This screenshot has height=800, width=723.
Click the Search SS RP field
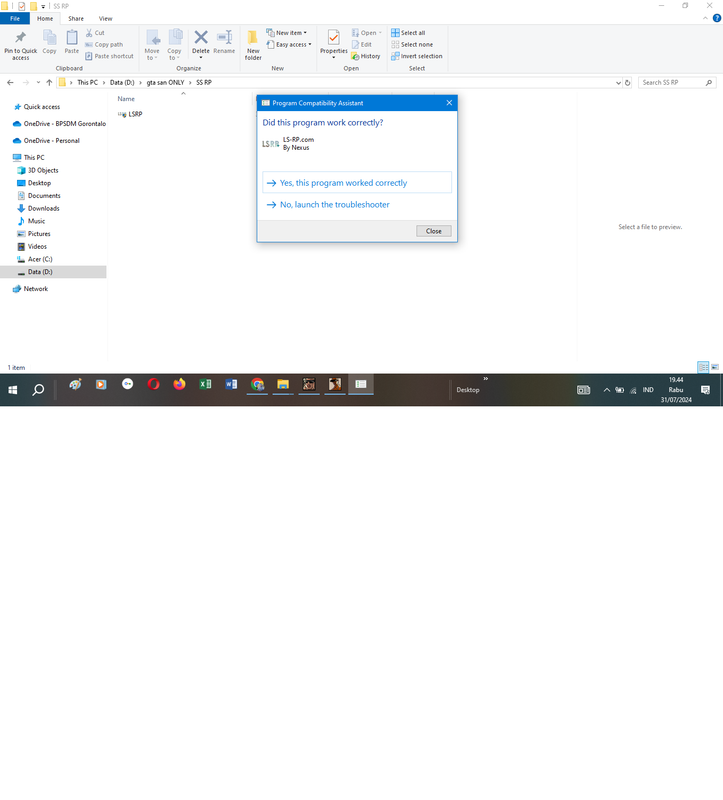pyautogui.click(x=677, y=82)
